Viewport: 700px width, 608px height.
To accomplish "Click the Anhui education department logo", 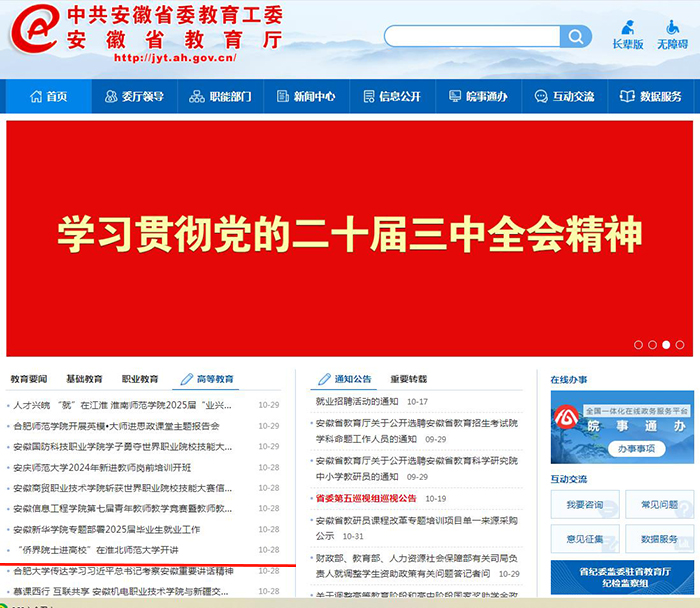I will [x=32, y=34].
